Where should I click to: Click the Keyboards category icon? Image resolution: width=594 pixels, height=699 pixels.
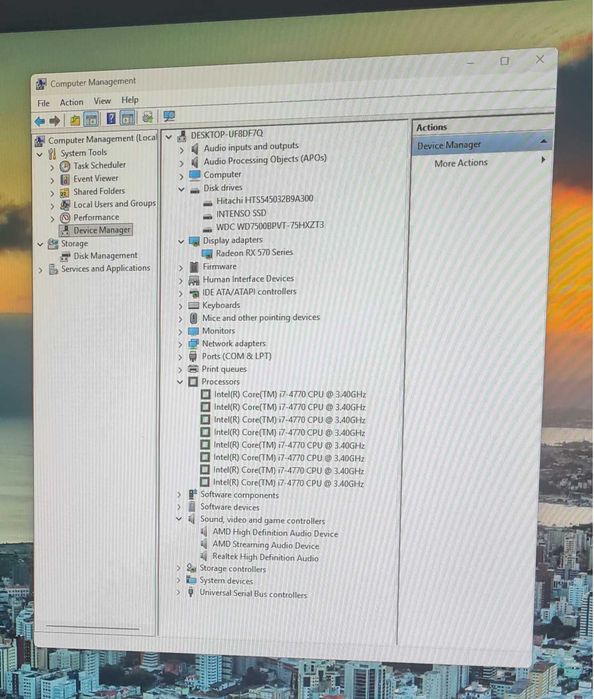[x=194, y=306]
